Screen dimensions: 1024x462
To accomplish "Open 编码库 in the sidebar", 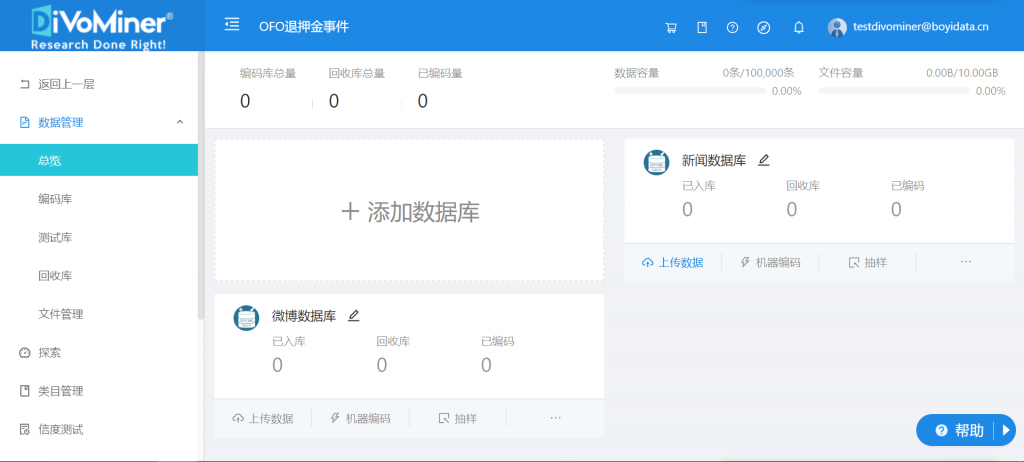I will point(55,199).
